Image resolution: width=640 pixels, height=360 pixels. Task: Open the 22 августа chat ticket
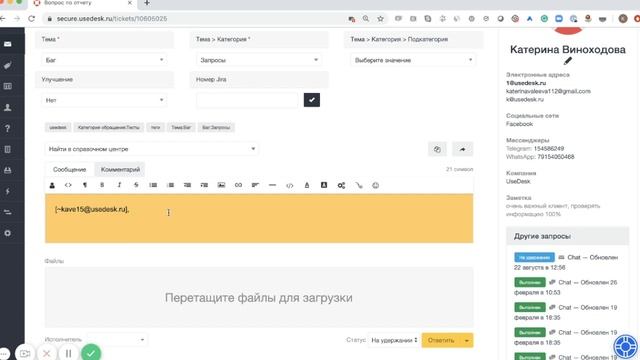[567, 262]
